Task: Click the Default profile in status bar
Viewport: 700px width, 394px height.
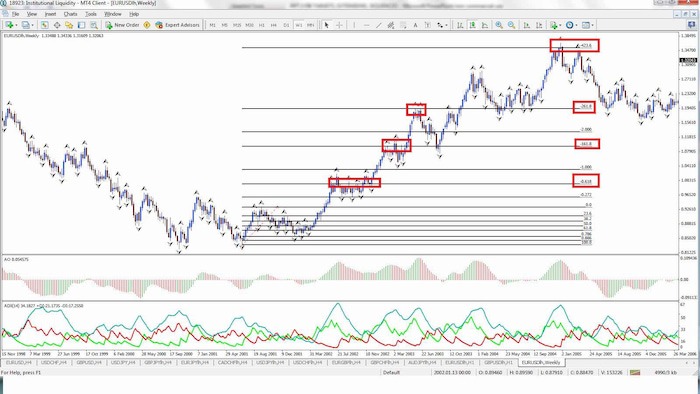Action: [x=391, y=372]
